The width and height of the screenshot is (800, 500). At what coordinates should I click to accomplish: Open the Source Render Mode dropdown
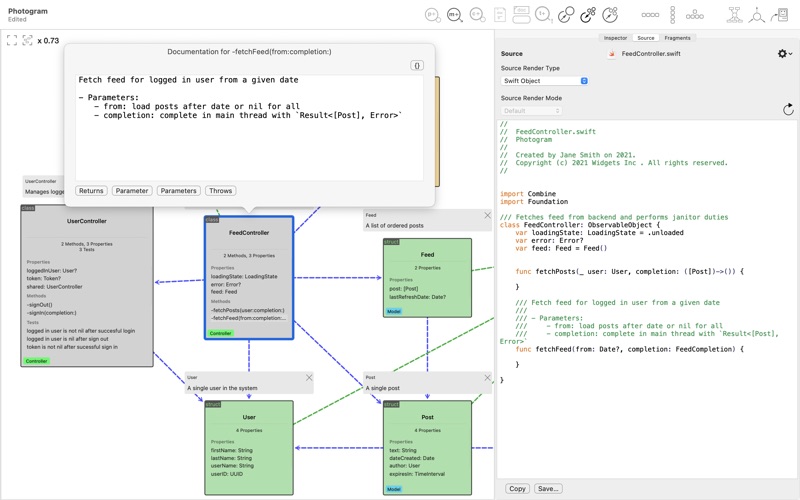(x=531, y=111)
